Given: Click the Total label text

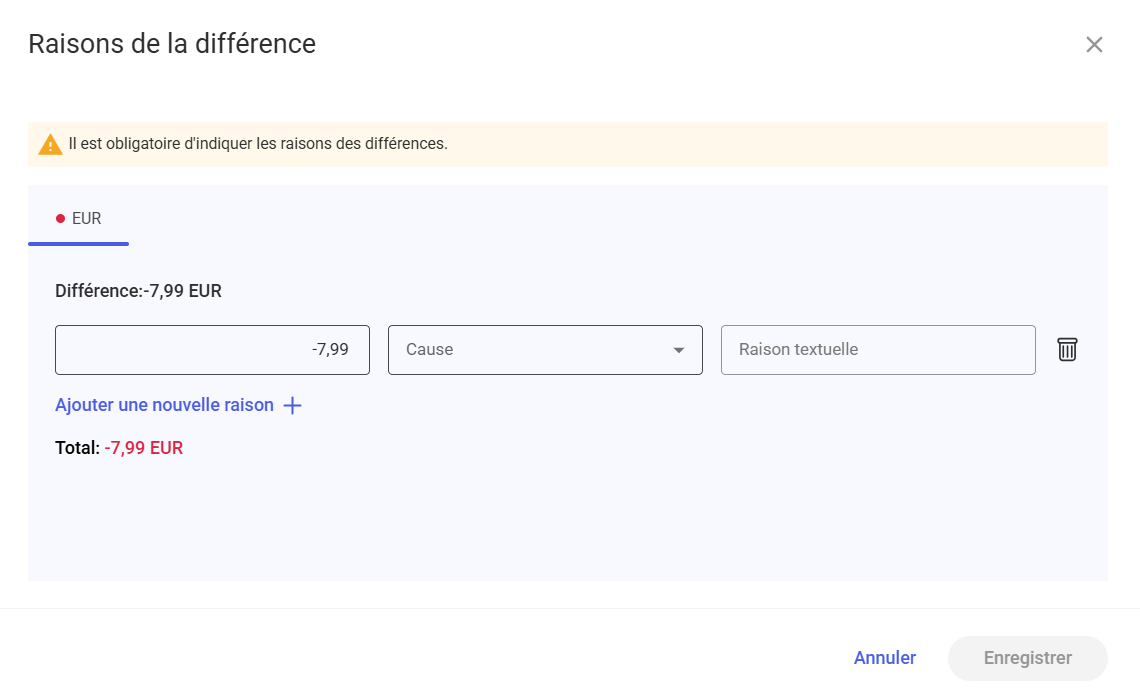Looking at the screenshot, I should click(77, 448).
